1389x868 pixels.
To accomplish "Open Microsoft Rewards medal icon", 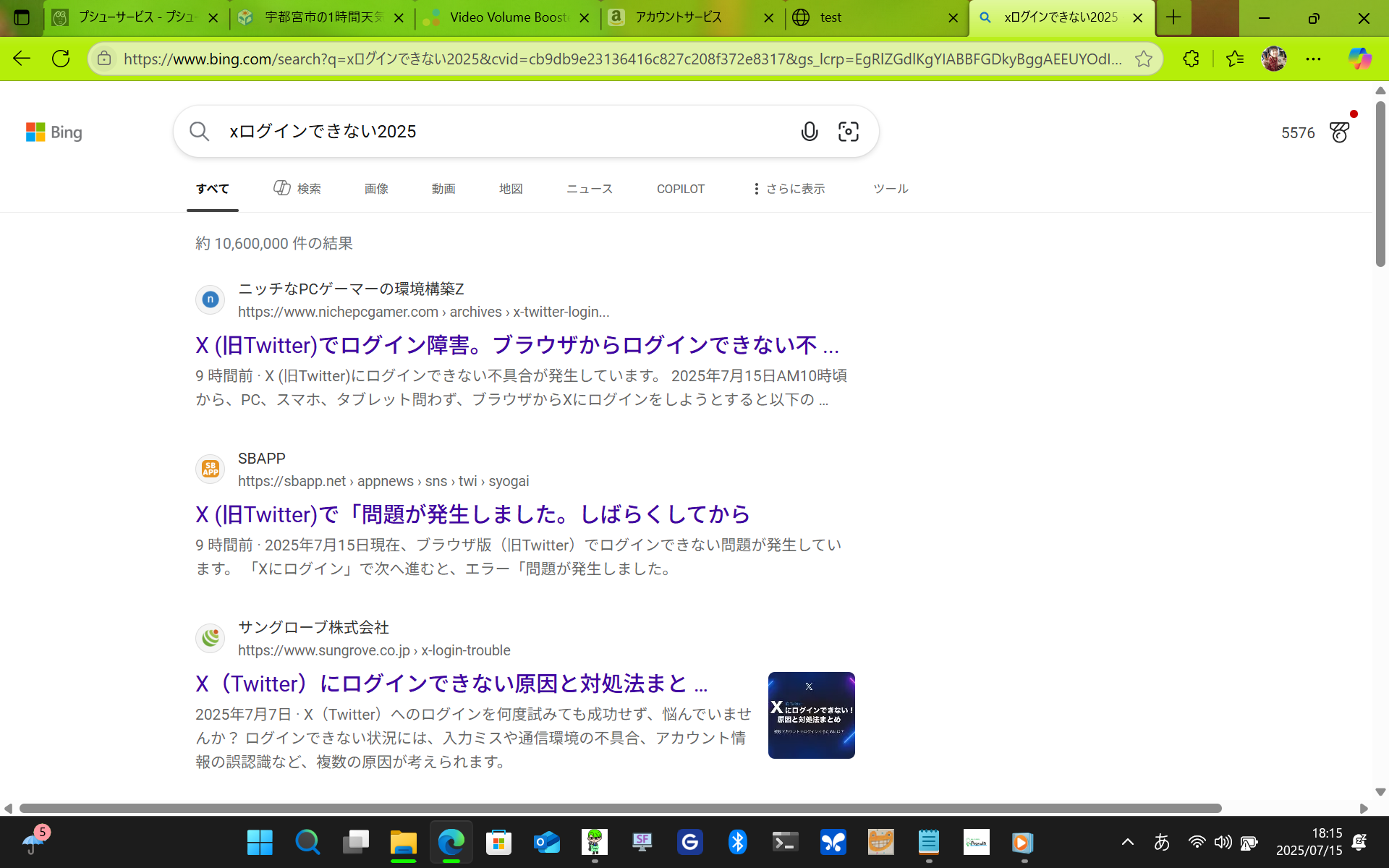I will click(1339, 132).
